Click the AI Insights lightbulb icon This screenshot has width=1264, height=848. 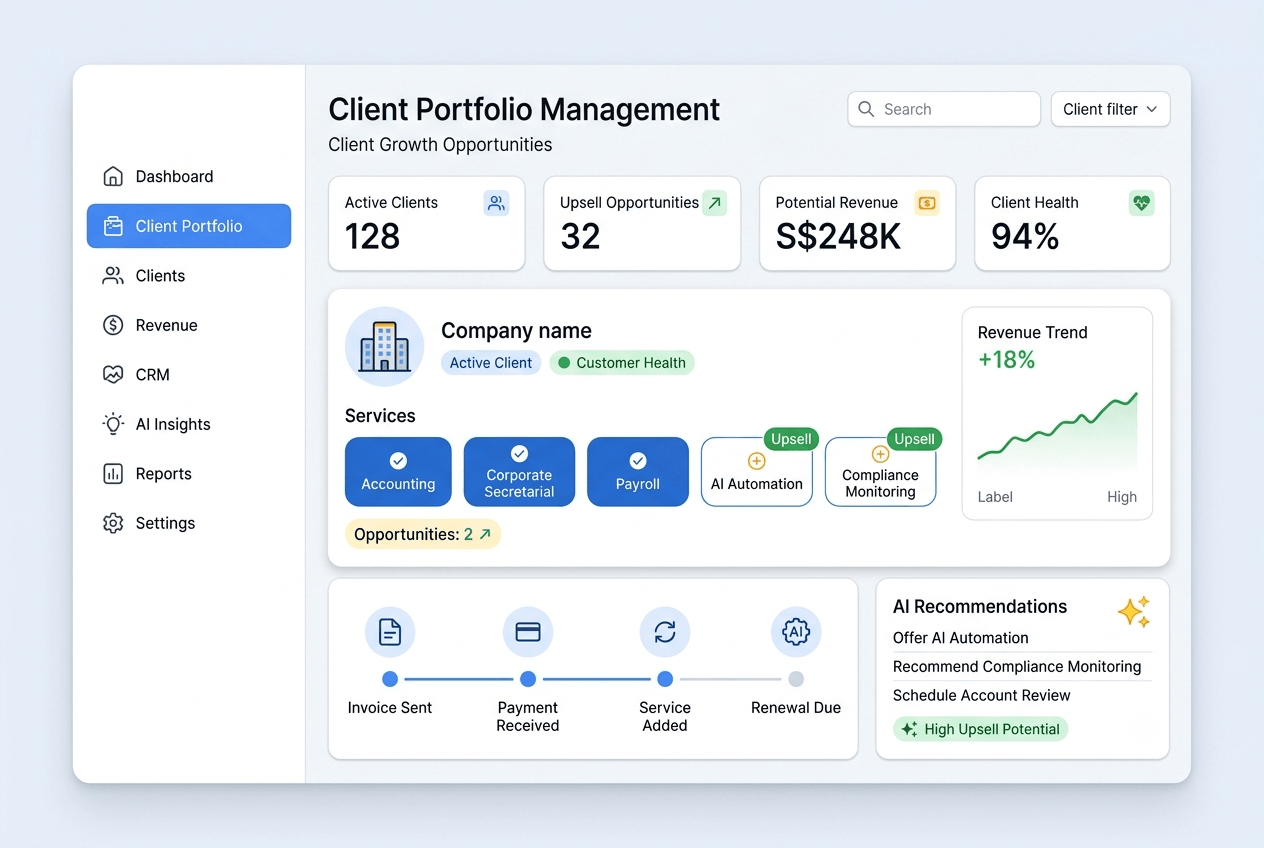point(113,424)
